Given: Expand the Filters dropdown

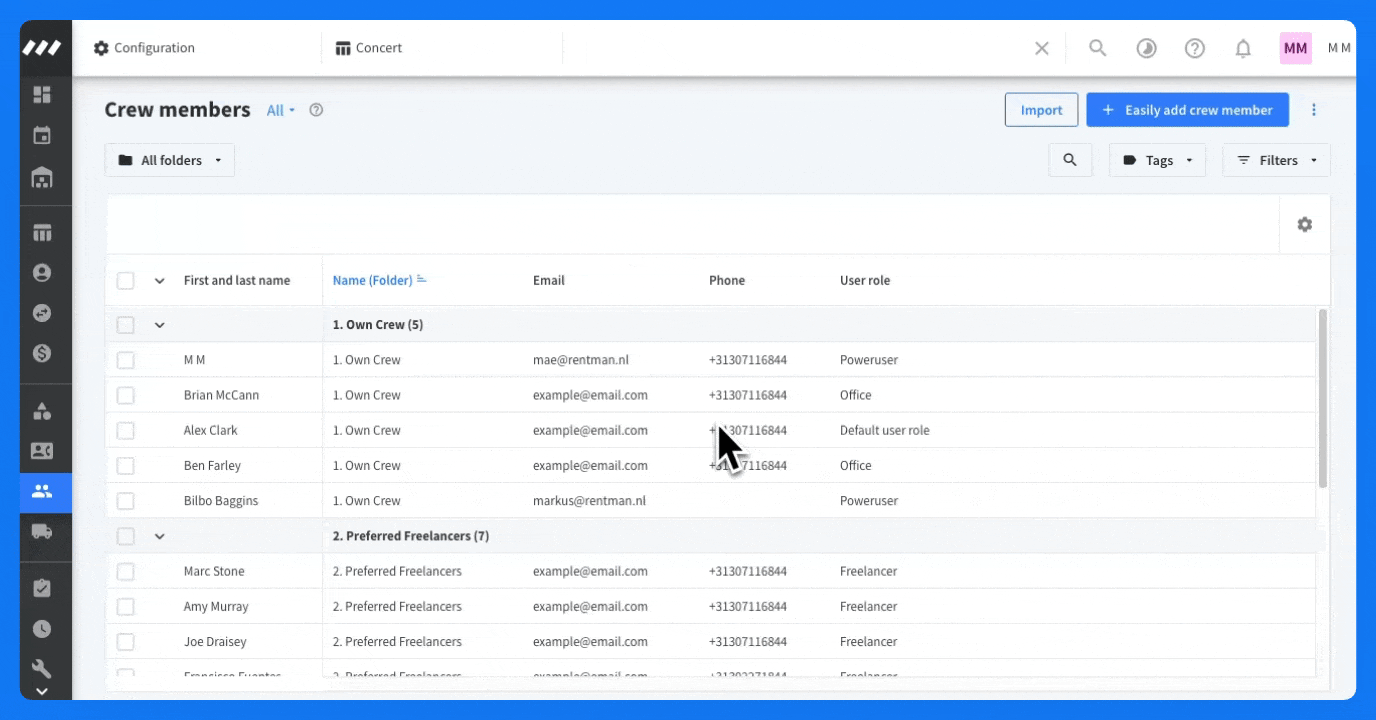Looking at the screenshot, I should [1277, 160].
